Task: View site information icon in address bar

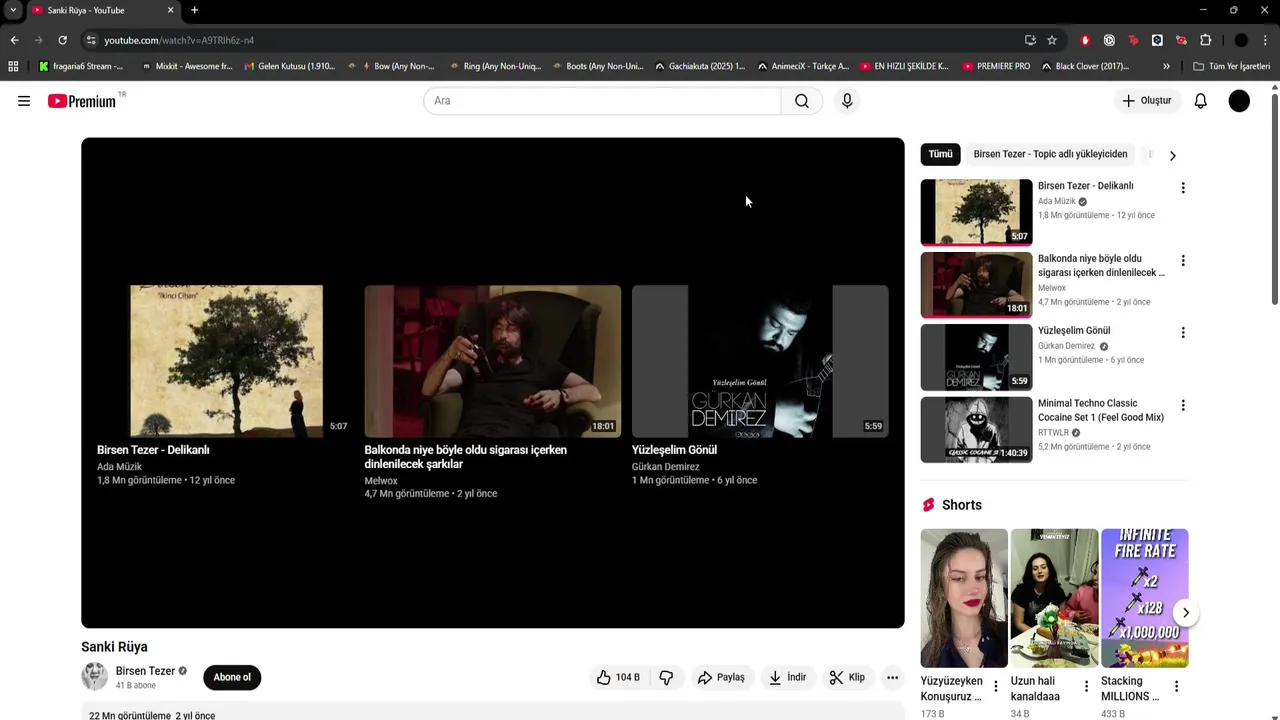Action: click(91, 40)
